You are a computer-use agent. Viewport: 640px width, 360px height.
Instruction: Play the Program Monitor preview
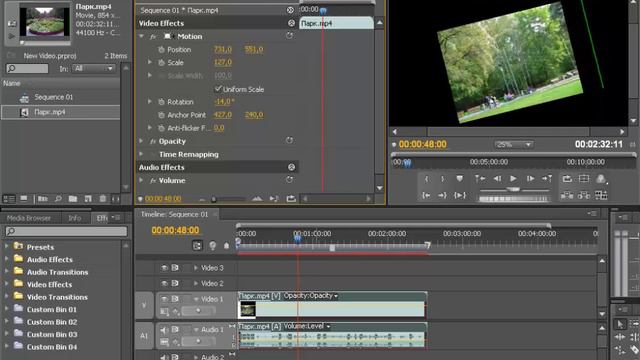[x=513, y=178]
